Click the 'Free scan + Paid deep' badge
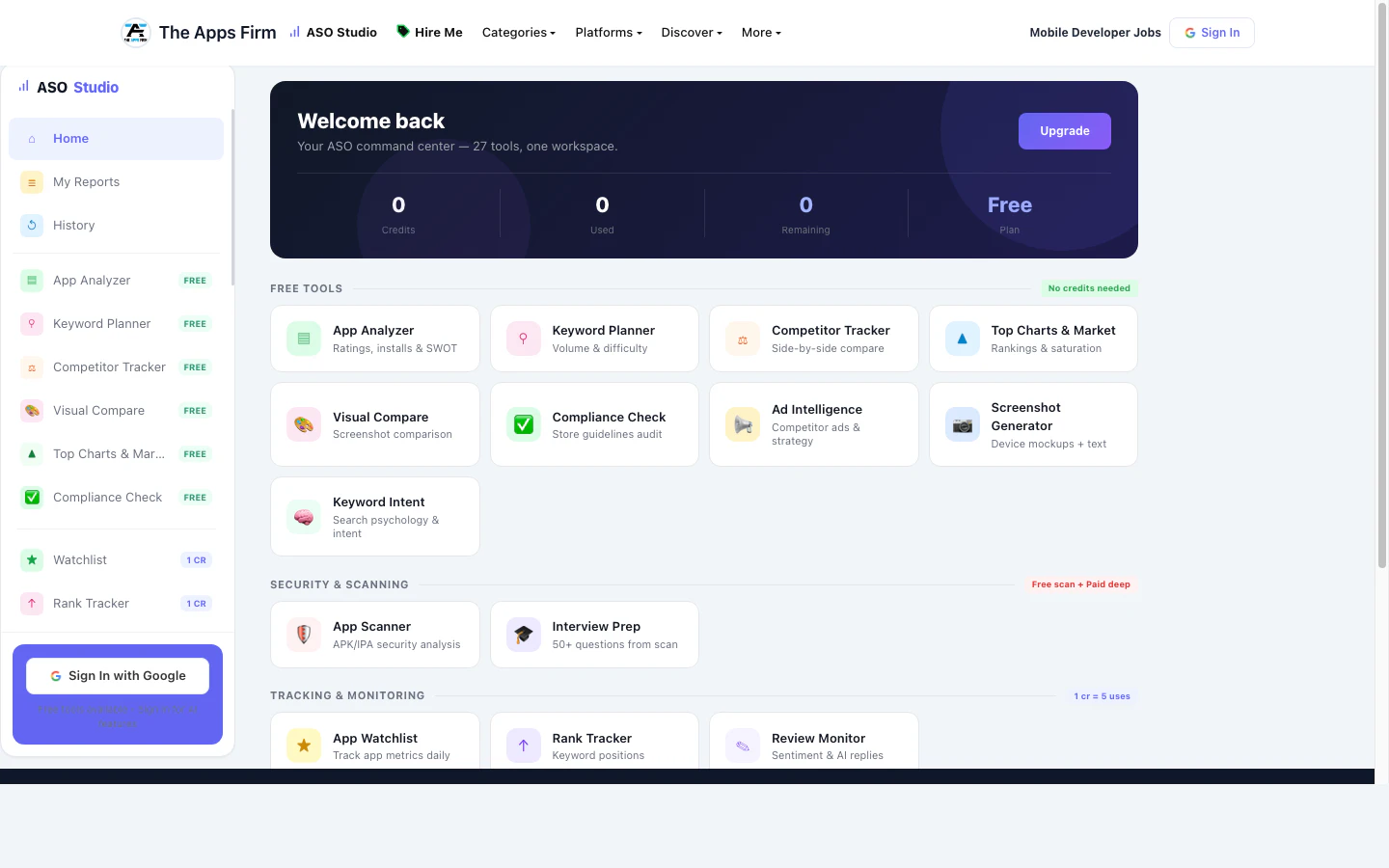 tap(1080, 584)
